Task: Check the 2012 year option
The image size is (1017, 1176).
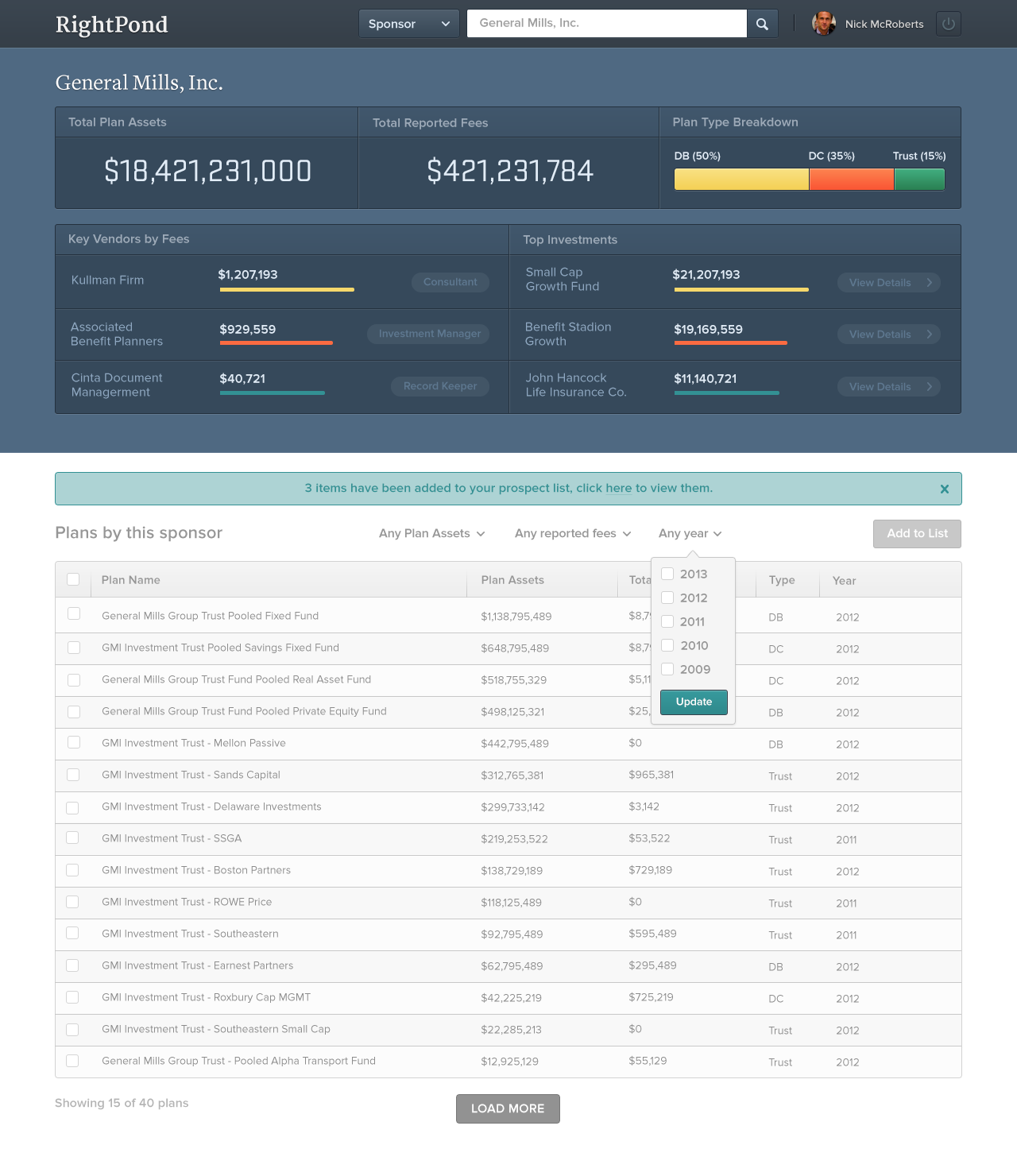Action: click(x=667, y=598)
